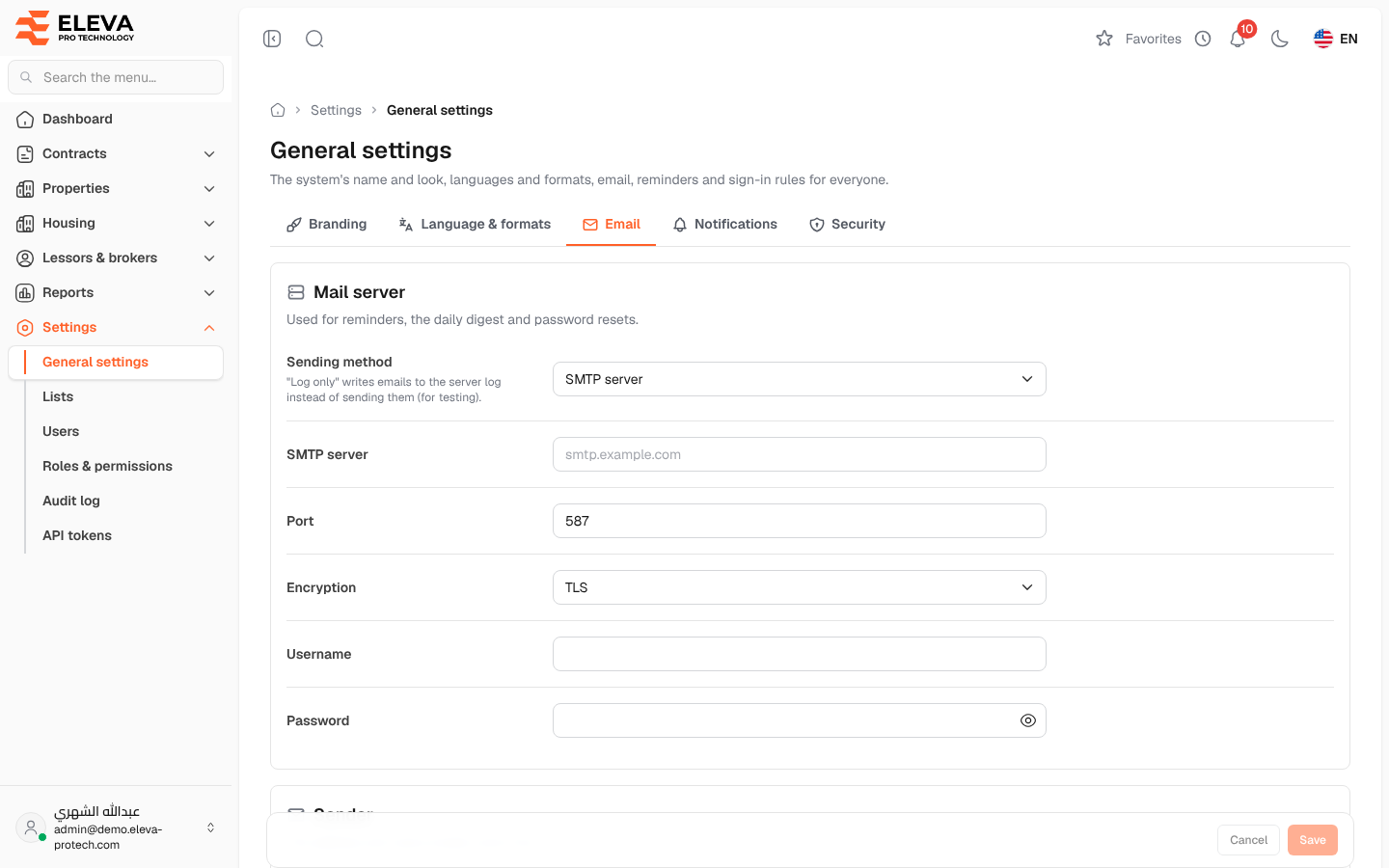Screen dimensions: 1389x868
Task: Open the EN language selector
Action: [x=1336, y=39]
